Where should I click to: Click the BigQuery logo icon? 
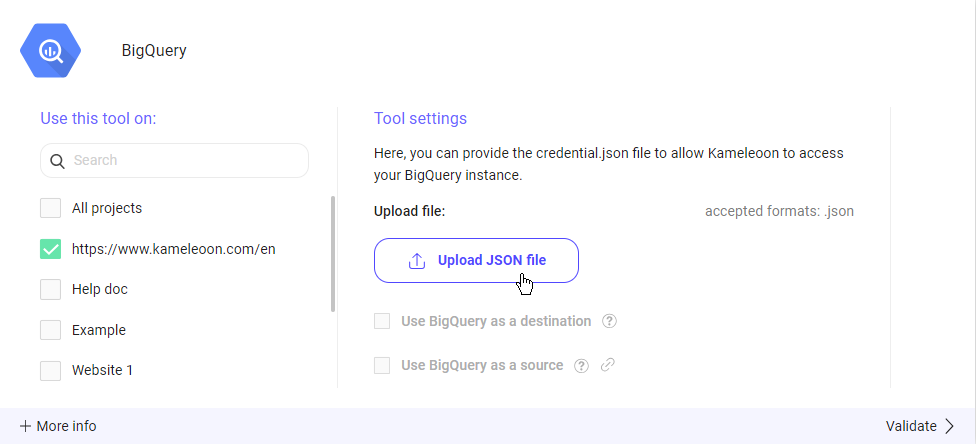pyautogui.click(x=50, y=50)
